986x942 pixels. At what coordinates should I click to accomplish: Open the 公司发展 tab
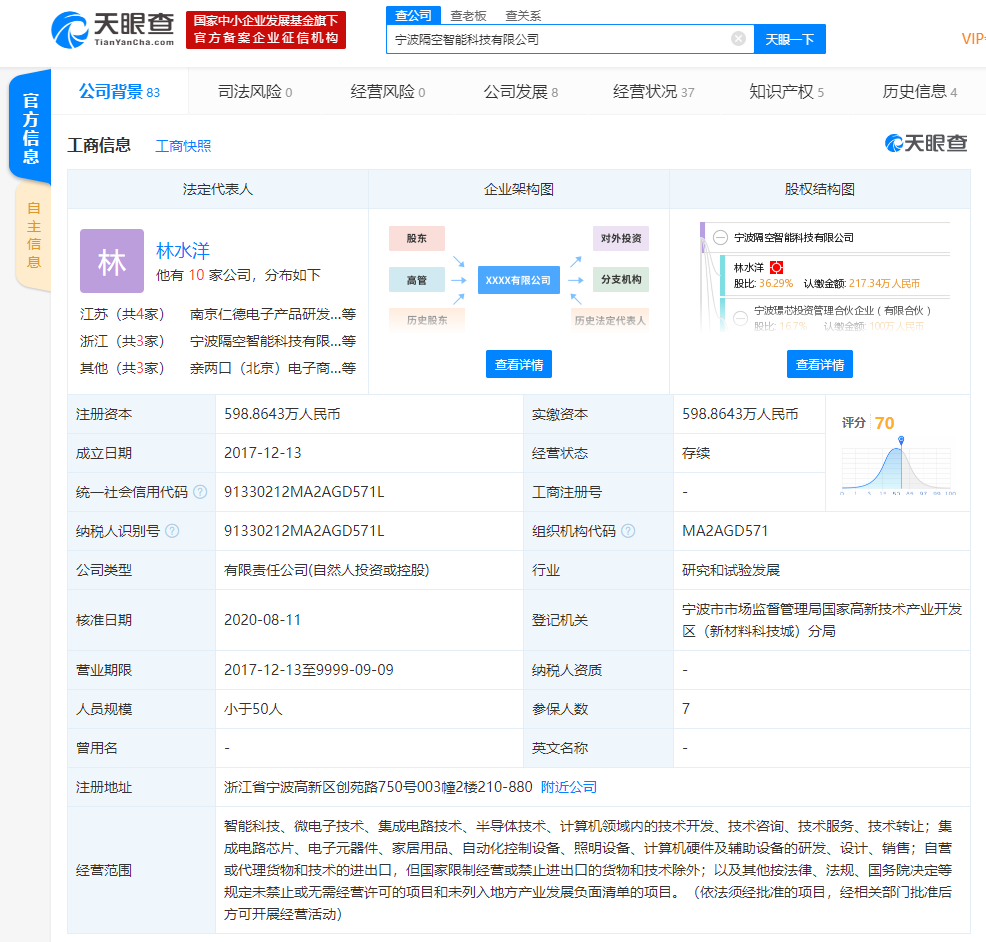pos(521,92)
